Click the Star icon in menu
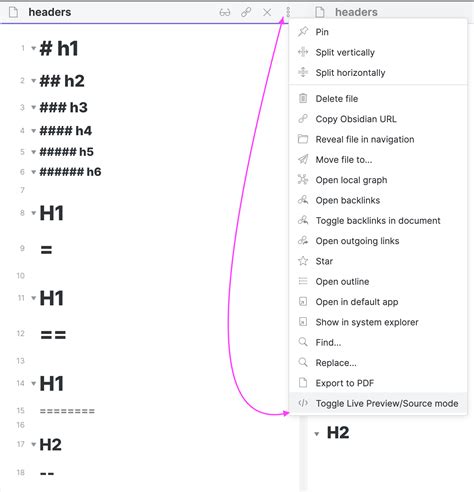The width and height of the screenshot is (474, 492). (303, 261)
